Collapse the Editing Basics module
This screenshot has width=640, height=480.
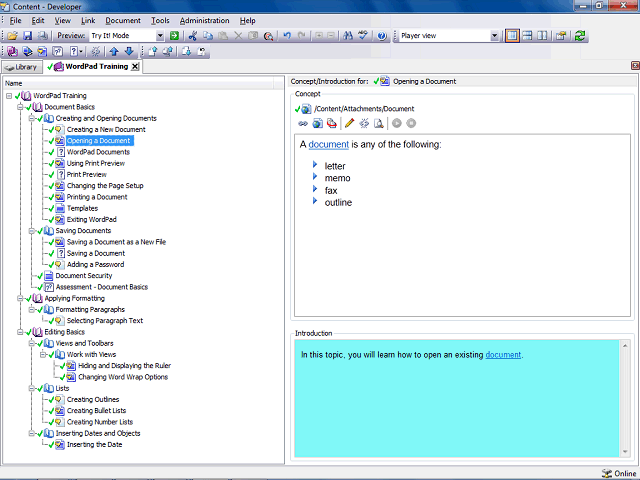(20, 332)
